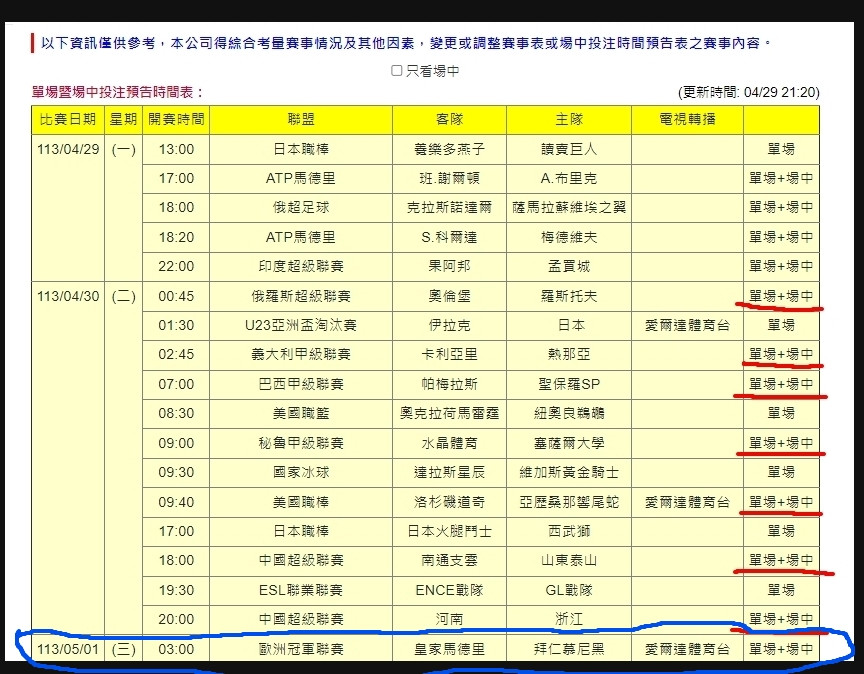864x674 pixels.
Task: Click the 養樂多燕子 team cell
Action: [450, 149]
